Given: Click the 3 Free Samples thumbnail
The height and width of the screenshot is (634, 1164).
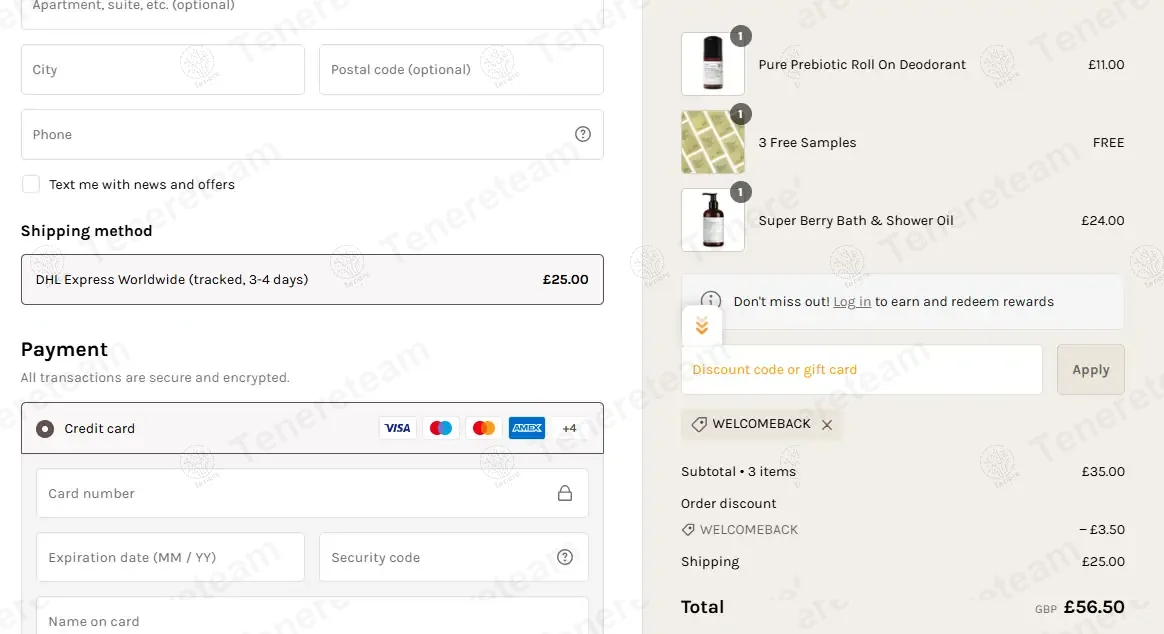Looking at the screenshot, I should tap(713, 142).
